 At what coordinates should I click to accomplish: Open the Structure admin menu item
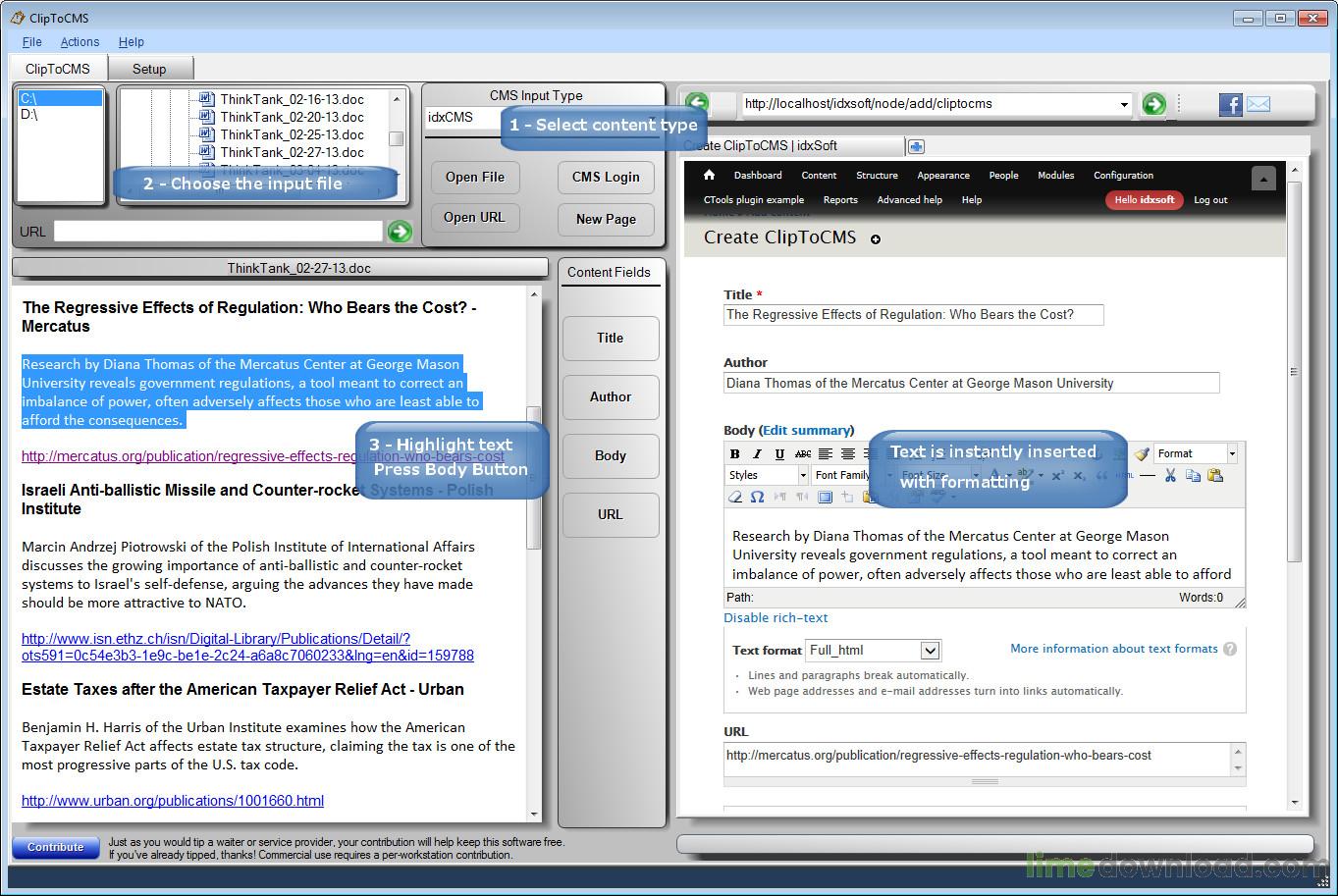click(x=877, y=175)
